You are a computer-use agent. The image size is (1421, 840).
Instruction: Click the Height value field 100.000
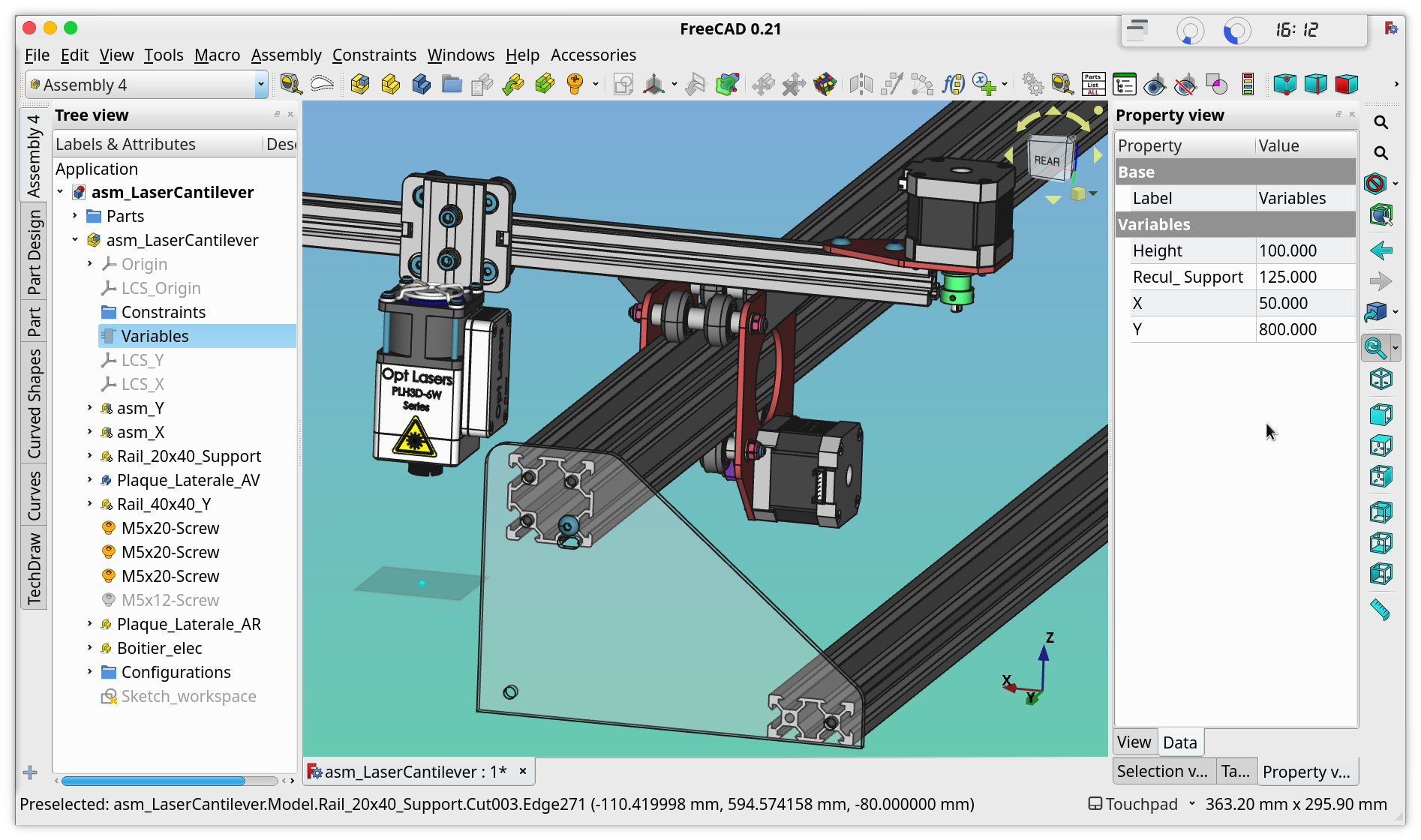click(x=1305, y=250)
